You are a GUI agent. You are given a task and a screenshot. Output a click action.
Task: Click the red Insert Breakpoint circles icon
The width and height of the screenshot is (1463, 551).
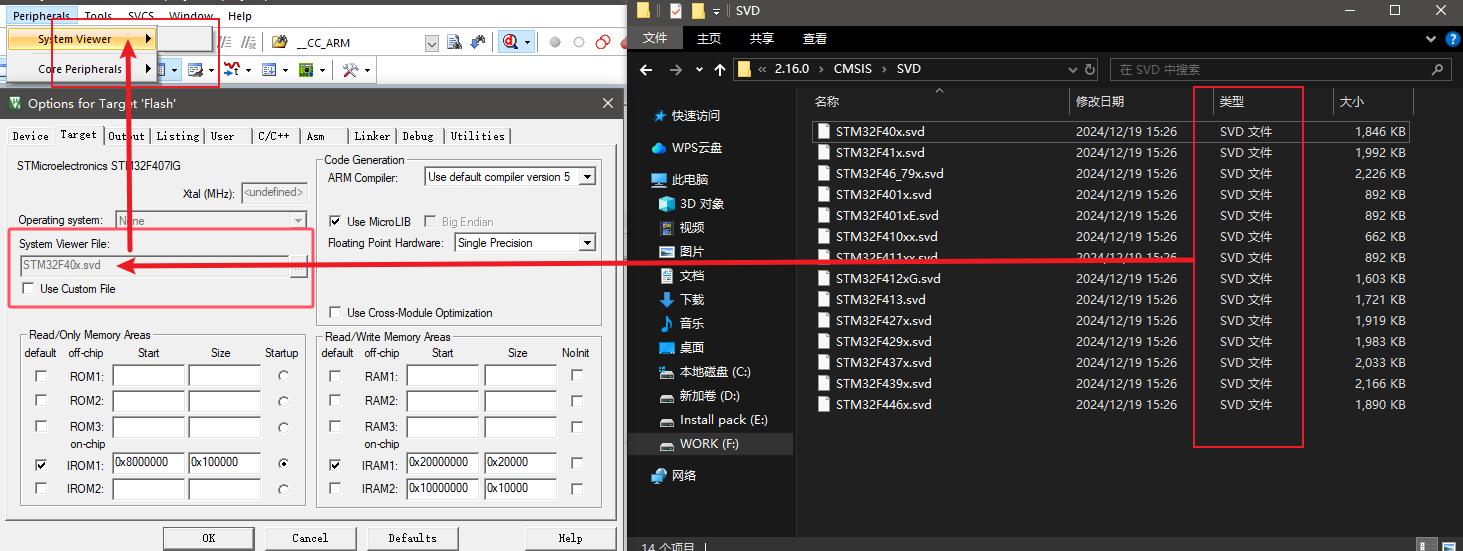click(603, 42)
